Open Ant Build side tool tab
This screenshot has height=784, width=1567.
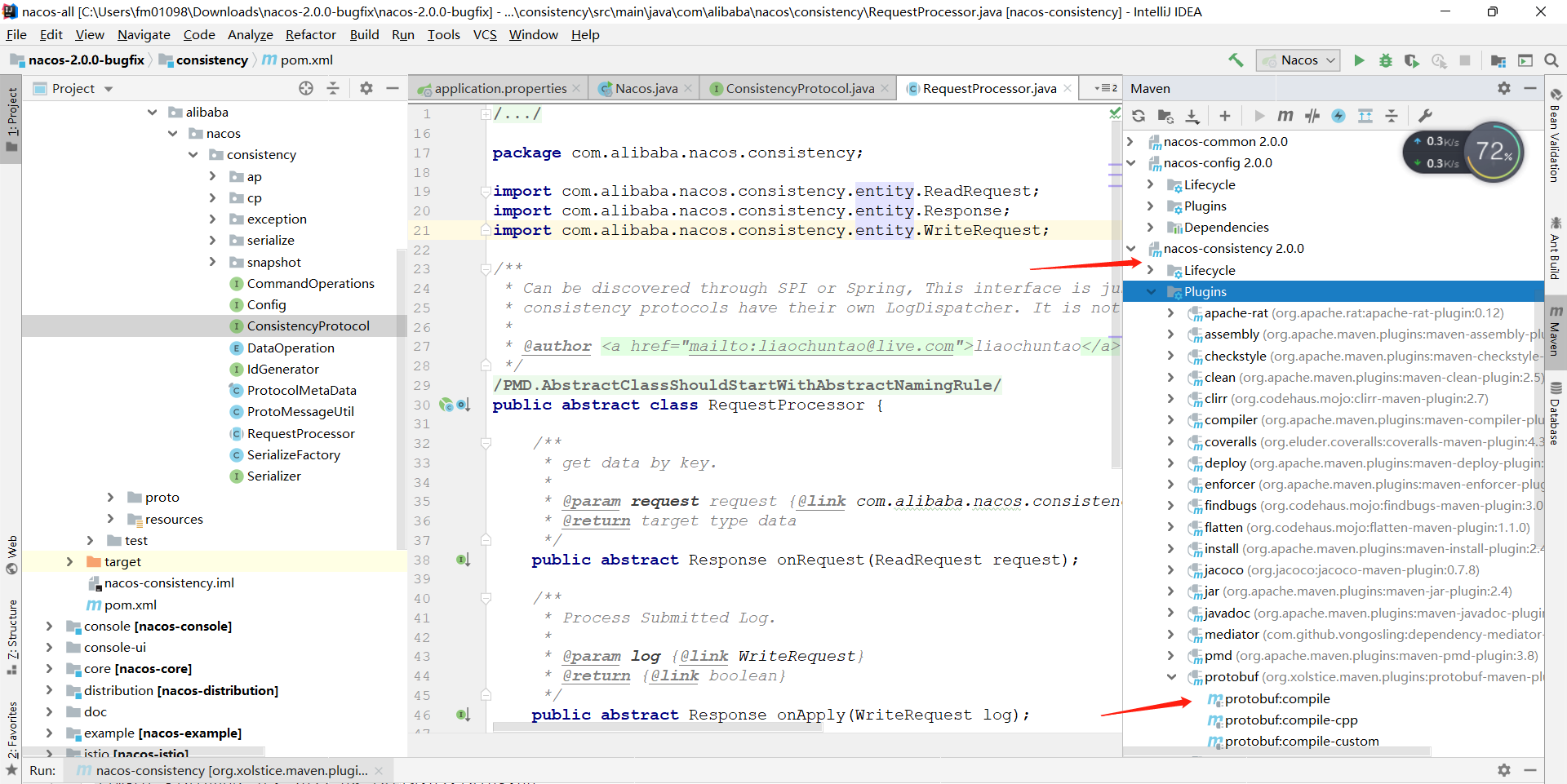click(1555, 250)
